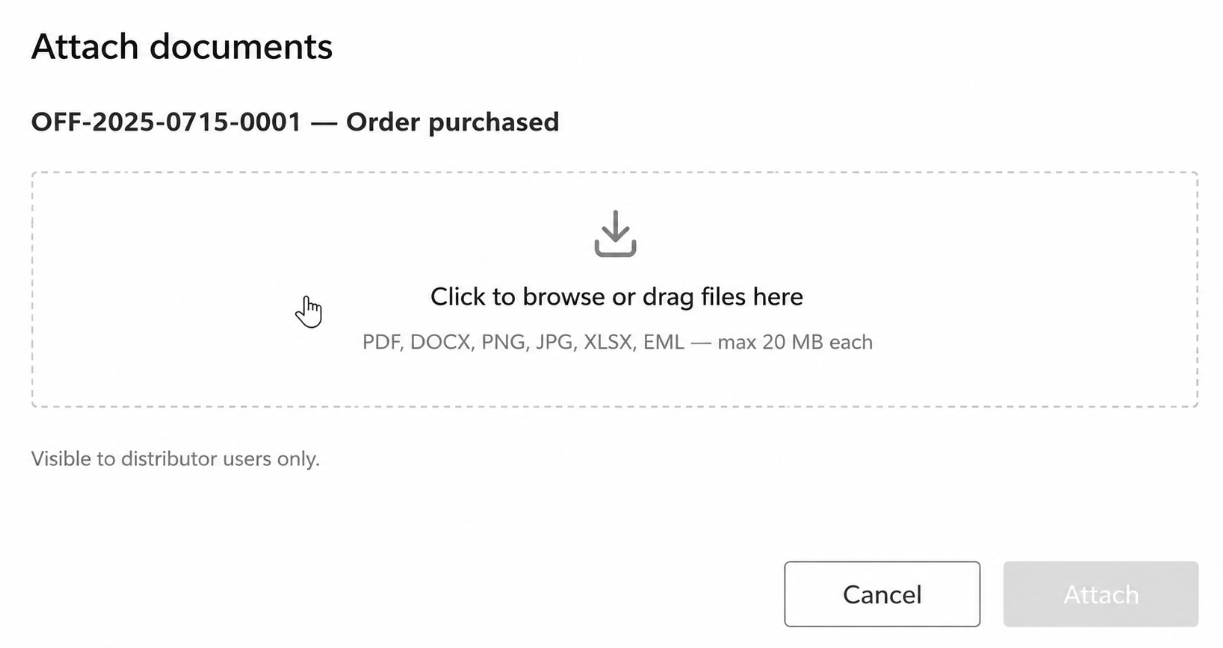This screenshot has width=1223, height=648.
Task: Click the word browse in upload prompt
Action: (564, 297)
